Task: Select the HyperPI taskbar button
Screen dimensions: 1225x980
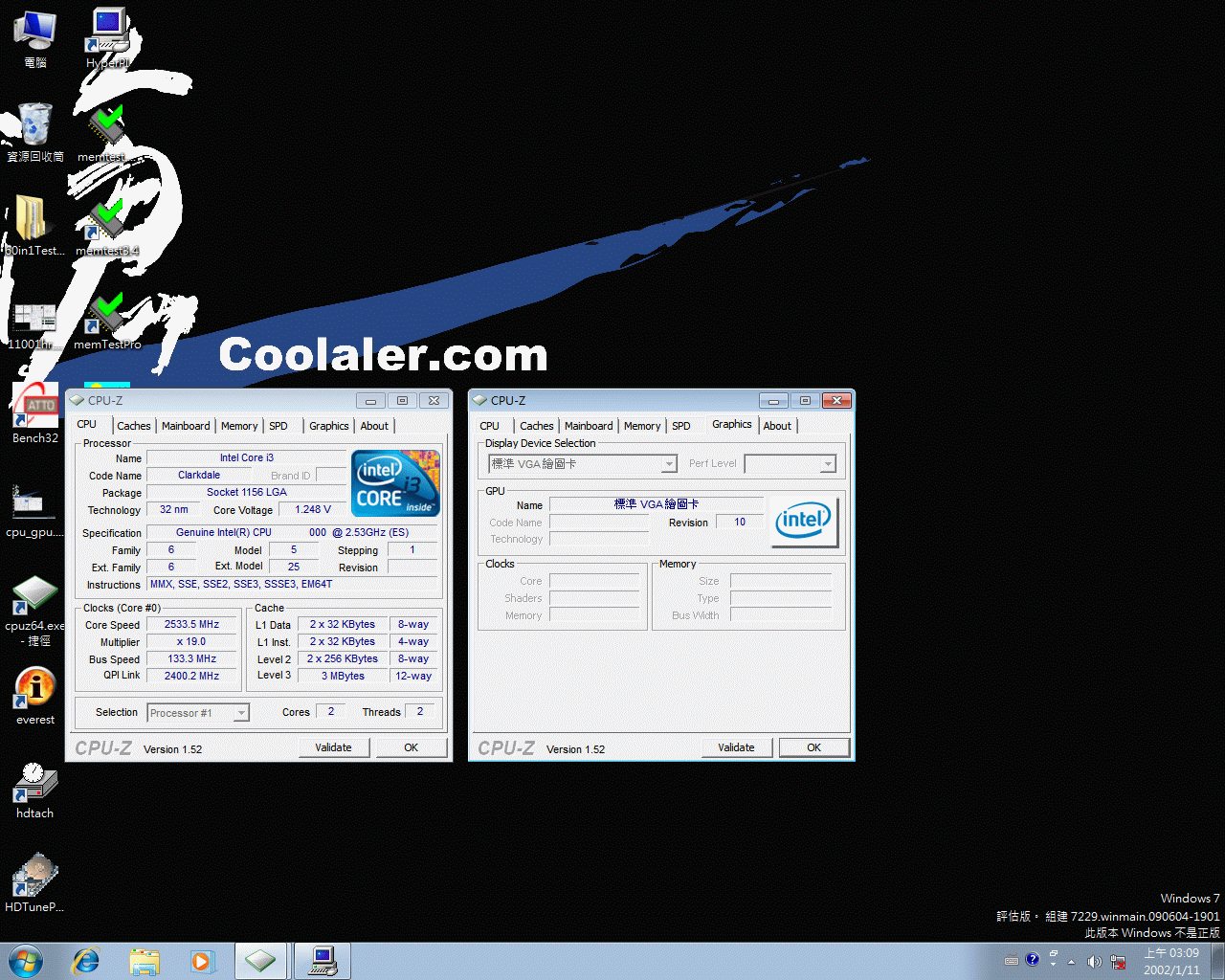Action: (323, 961)
